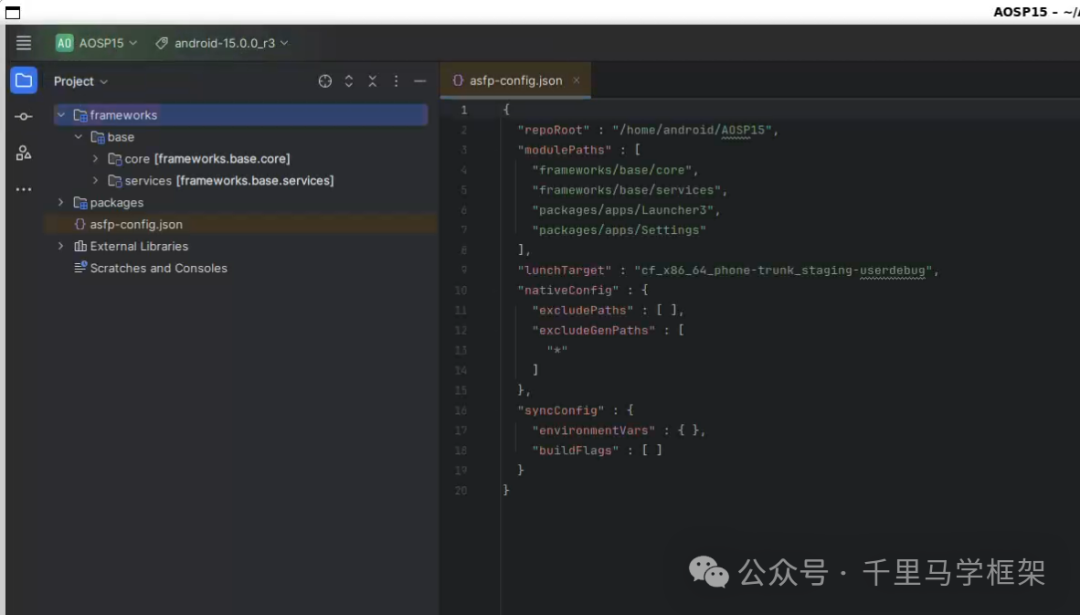Click "packages/apps/Launcher3" path string
This screenshot has height=615, width=1080.
[623, 210]
